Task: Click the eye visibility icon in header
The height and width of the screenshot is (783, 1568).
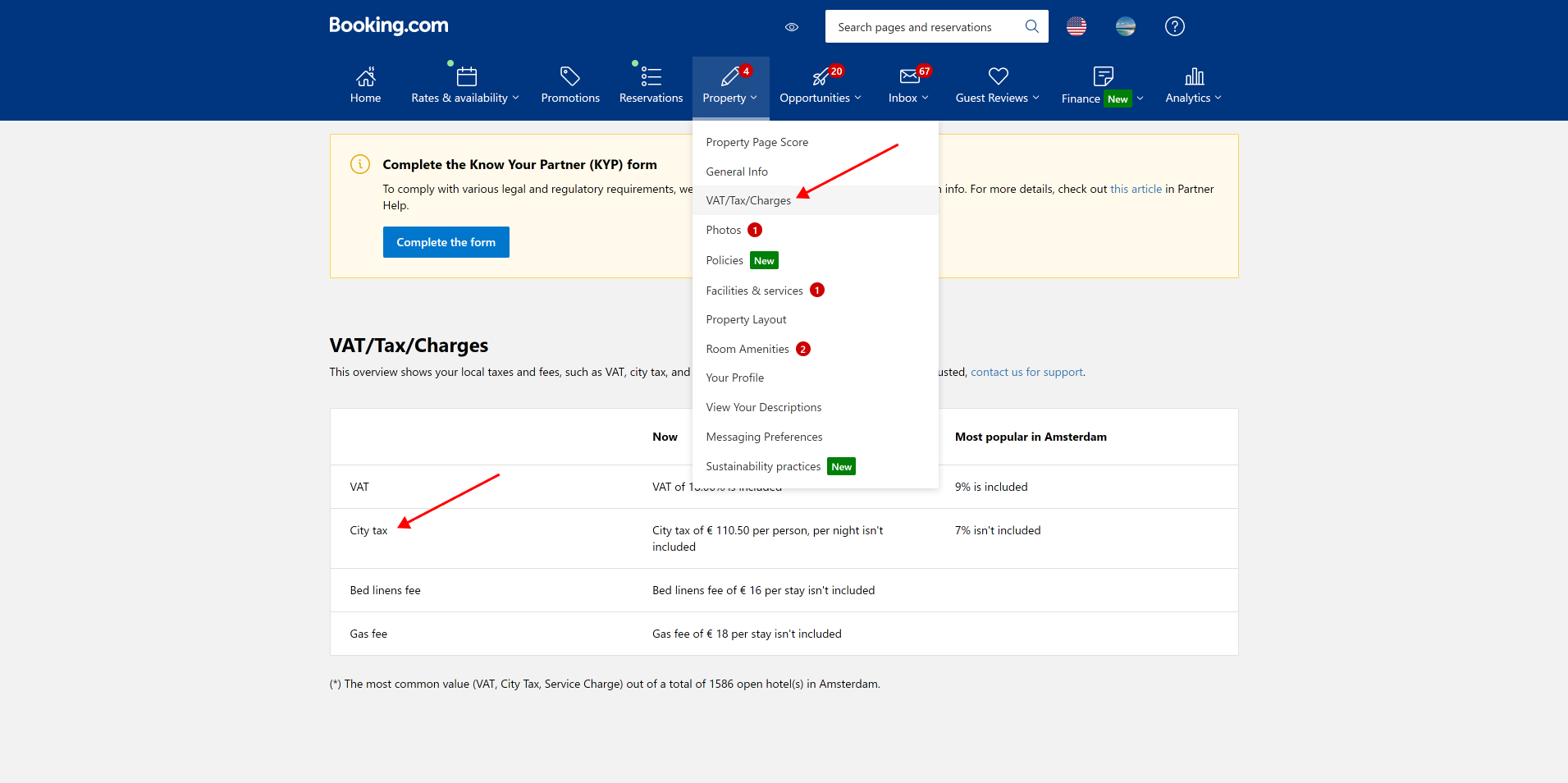Action: pyautogui.click(x=792, y=27)
